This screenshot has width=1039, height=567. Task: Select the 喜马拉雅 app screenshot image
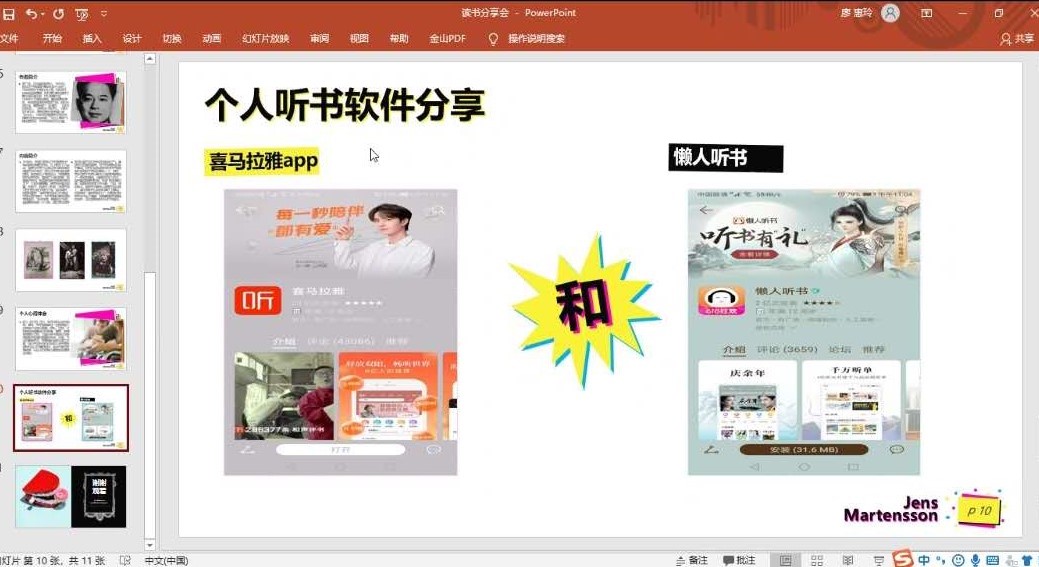click(341, 332)
